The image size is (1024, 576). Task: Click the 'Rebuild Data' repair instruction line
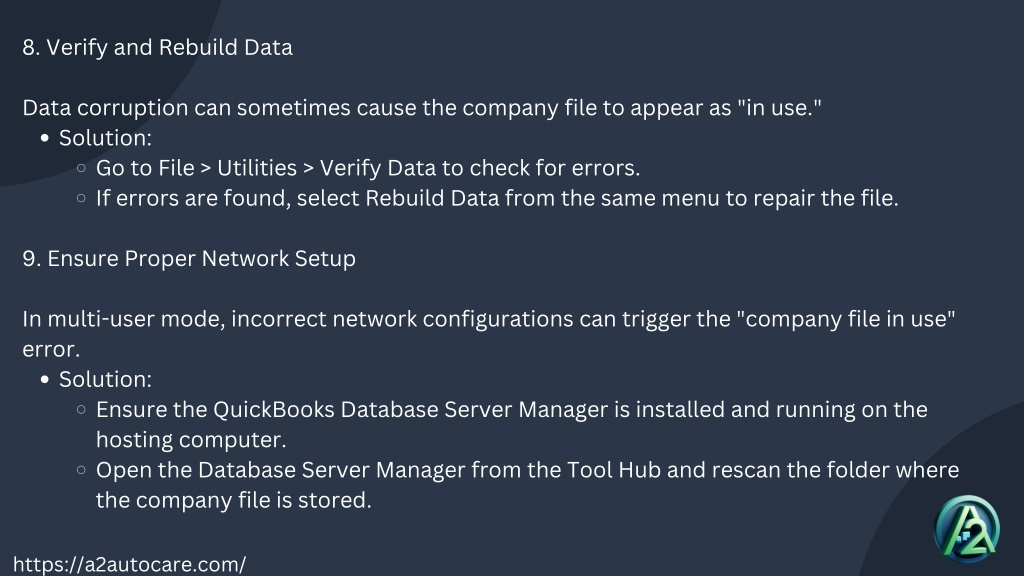pyautogui.click(x=497, y=199)
